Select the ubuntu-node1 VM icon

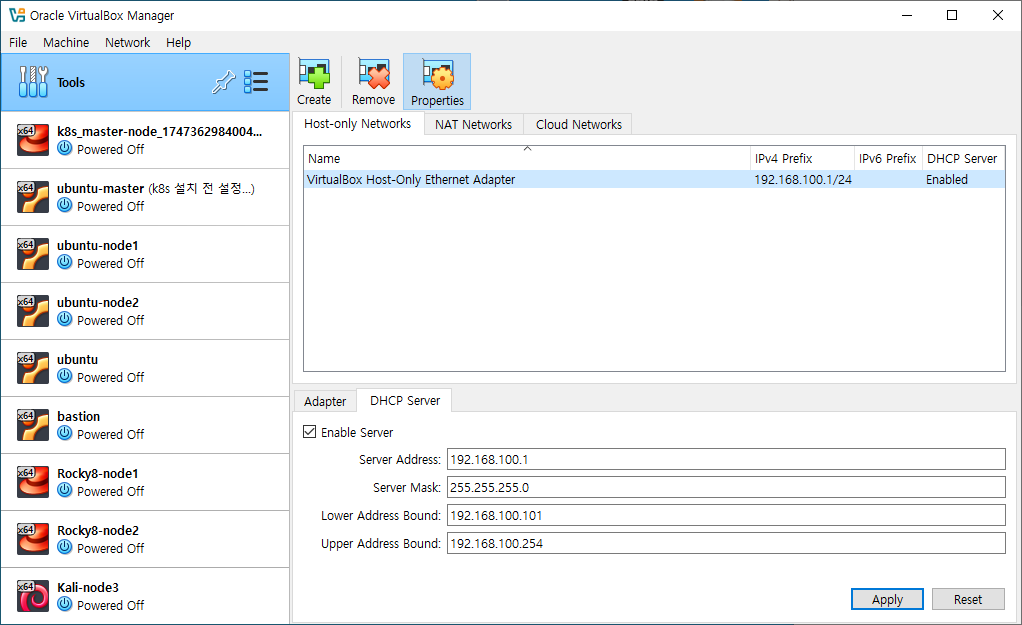pyautogui.click(x=33, y=254)
